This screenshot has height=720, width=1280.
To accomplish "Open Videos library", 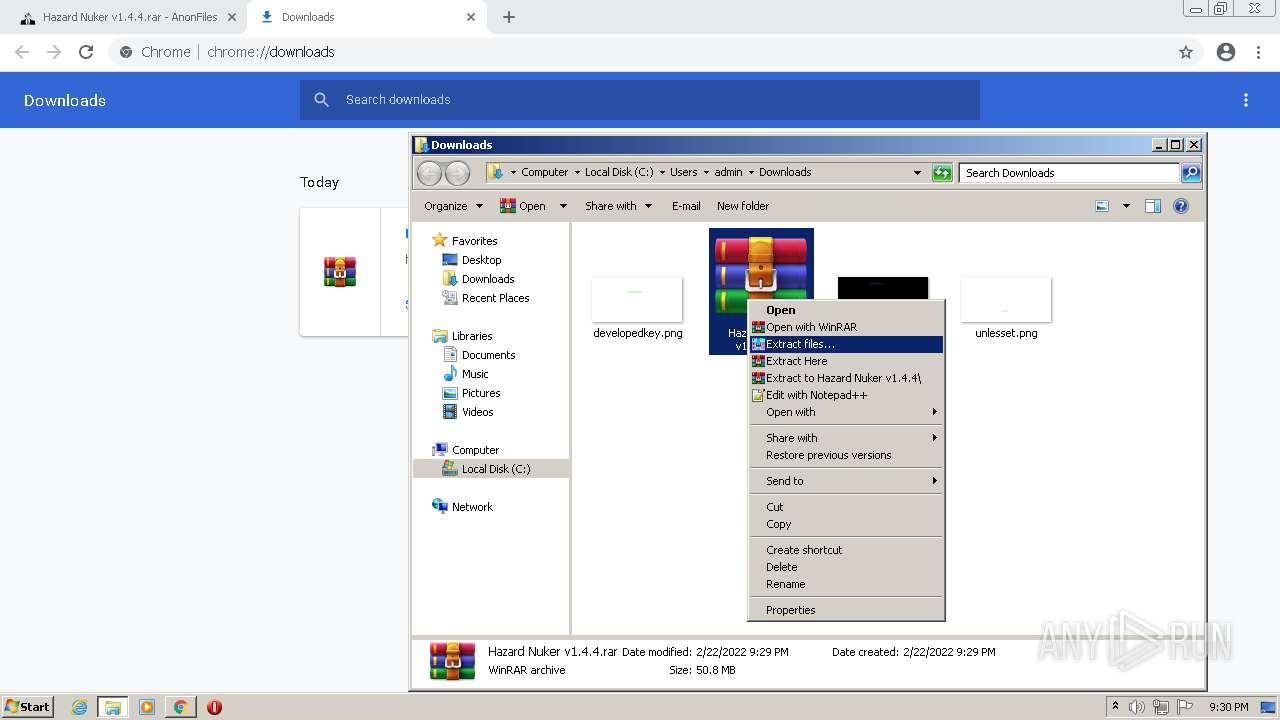I will (x=477, y=412).
